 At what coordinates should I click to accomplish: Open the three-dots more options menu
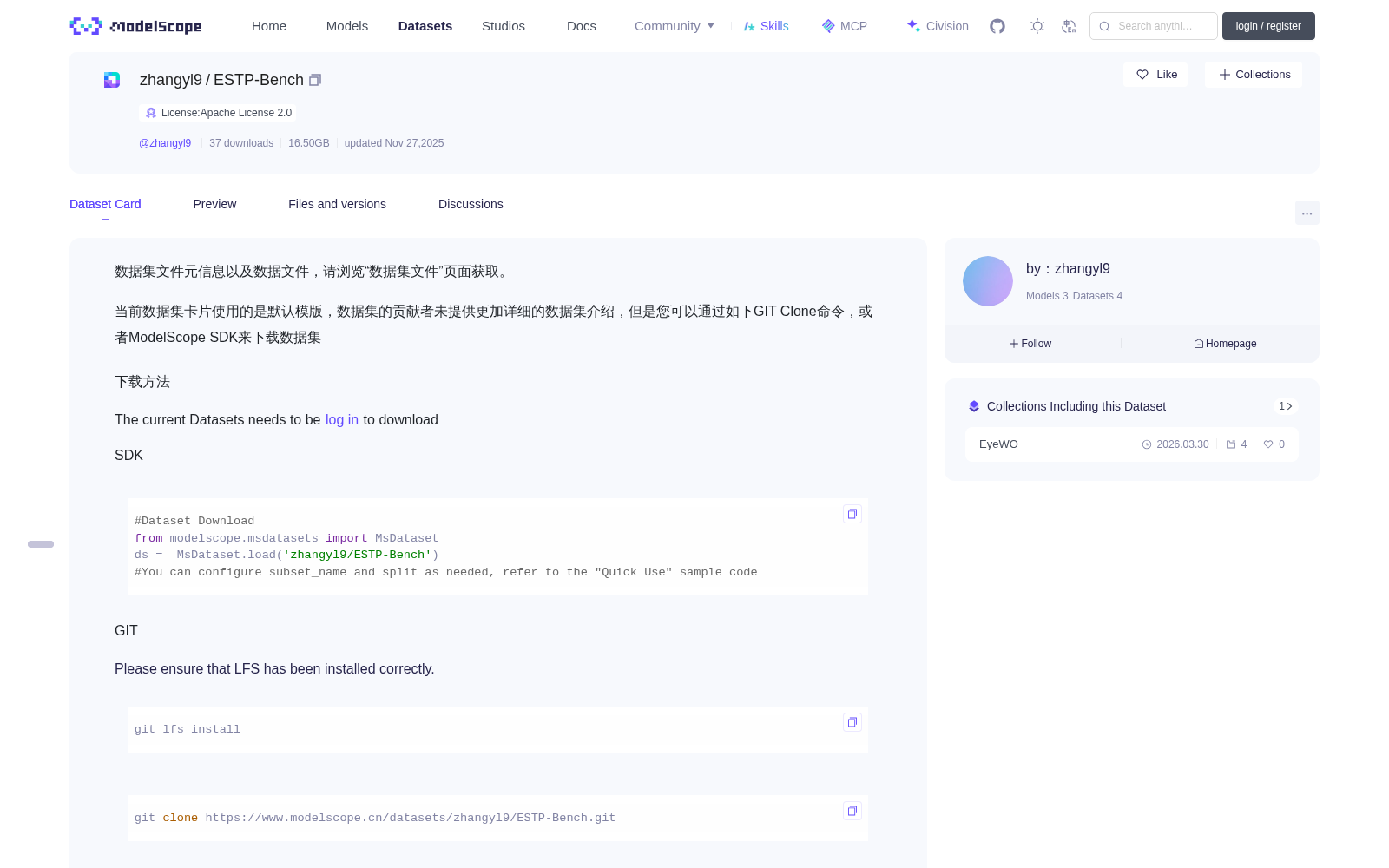click(1307, 213)
